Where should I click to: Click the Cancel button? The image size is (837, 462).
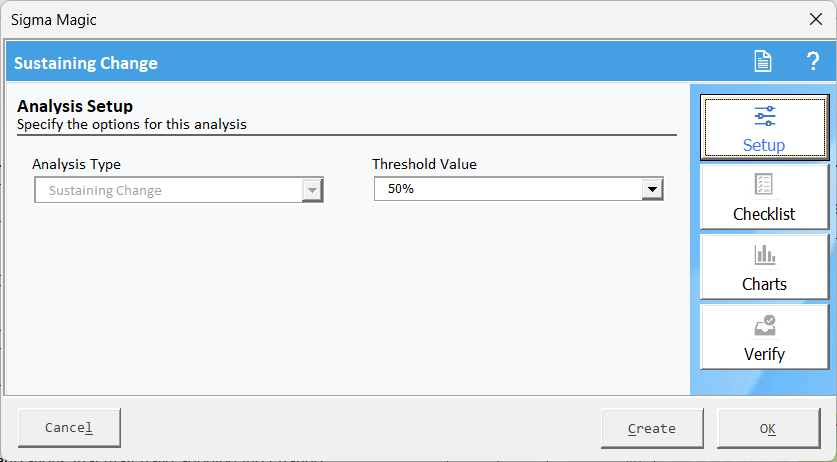click(x=69, y=428)
